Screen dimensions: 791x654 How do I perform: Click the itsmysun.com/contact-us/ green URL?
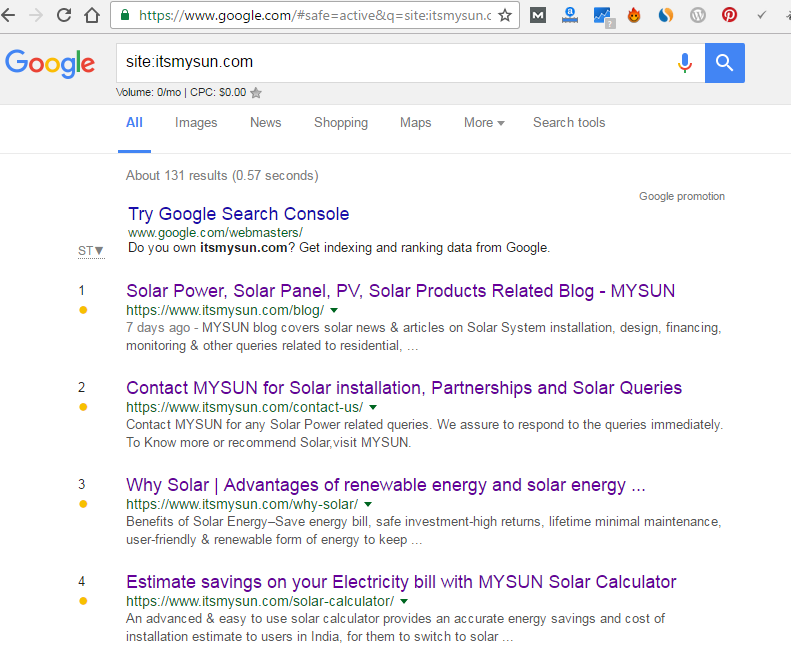click(245, 407)
